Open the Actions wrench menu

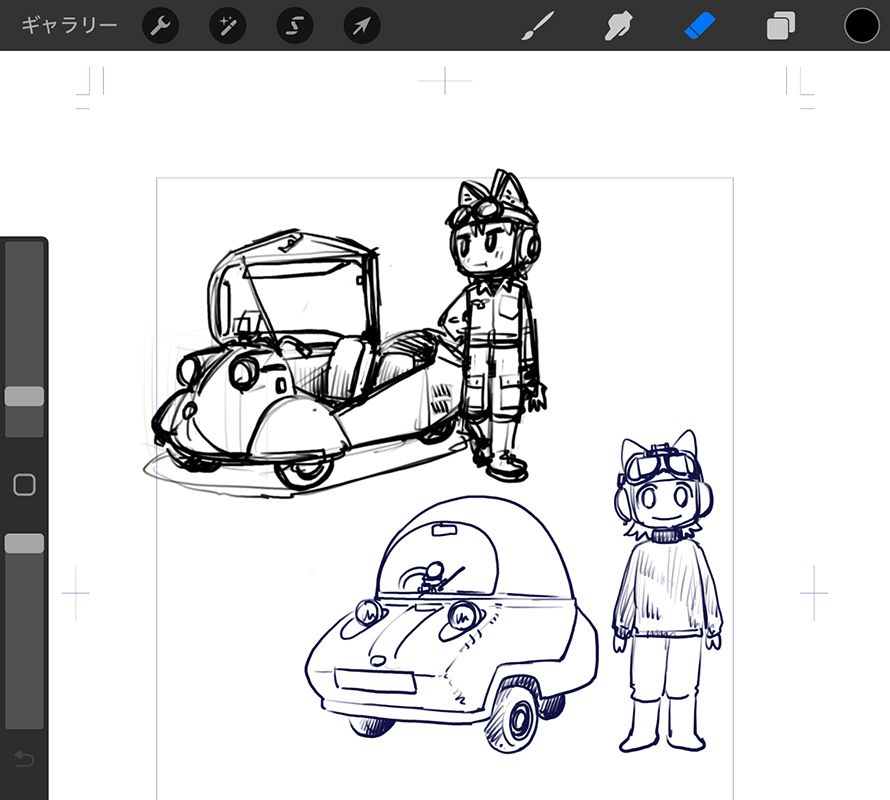160,26
